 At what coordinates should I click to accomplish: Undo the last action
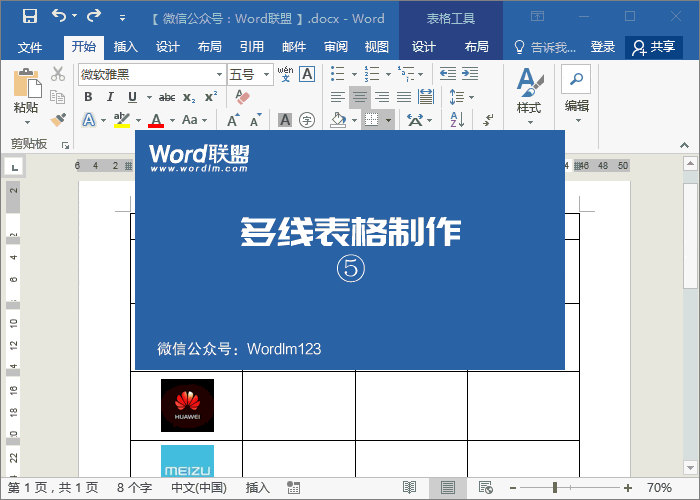pos(59,16)
